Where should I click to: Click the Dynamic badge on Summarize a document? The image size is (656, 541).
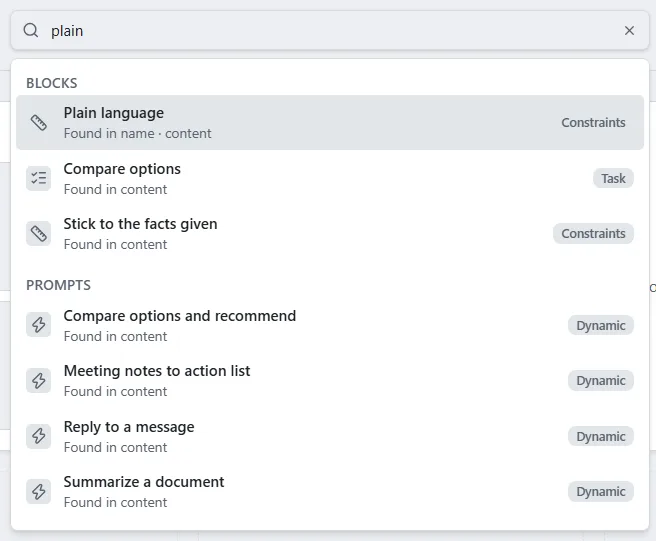click(x=601, y=492)
